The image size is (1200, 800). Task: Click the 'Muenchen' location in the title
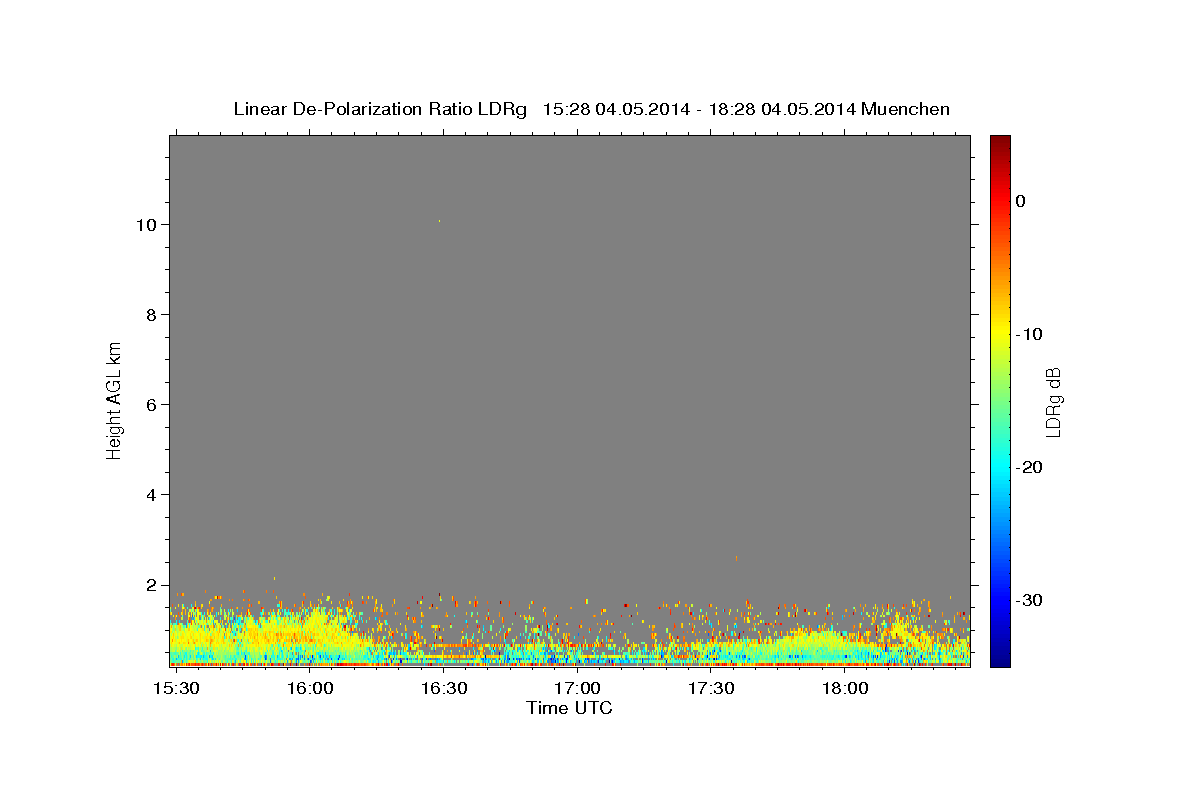click(907, 109)
